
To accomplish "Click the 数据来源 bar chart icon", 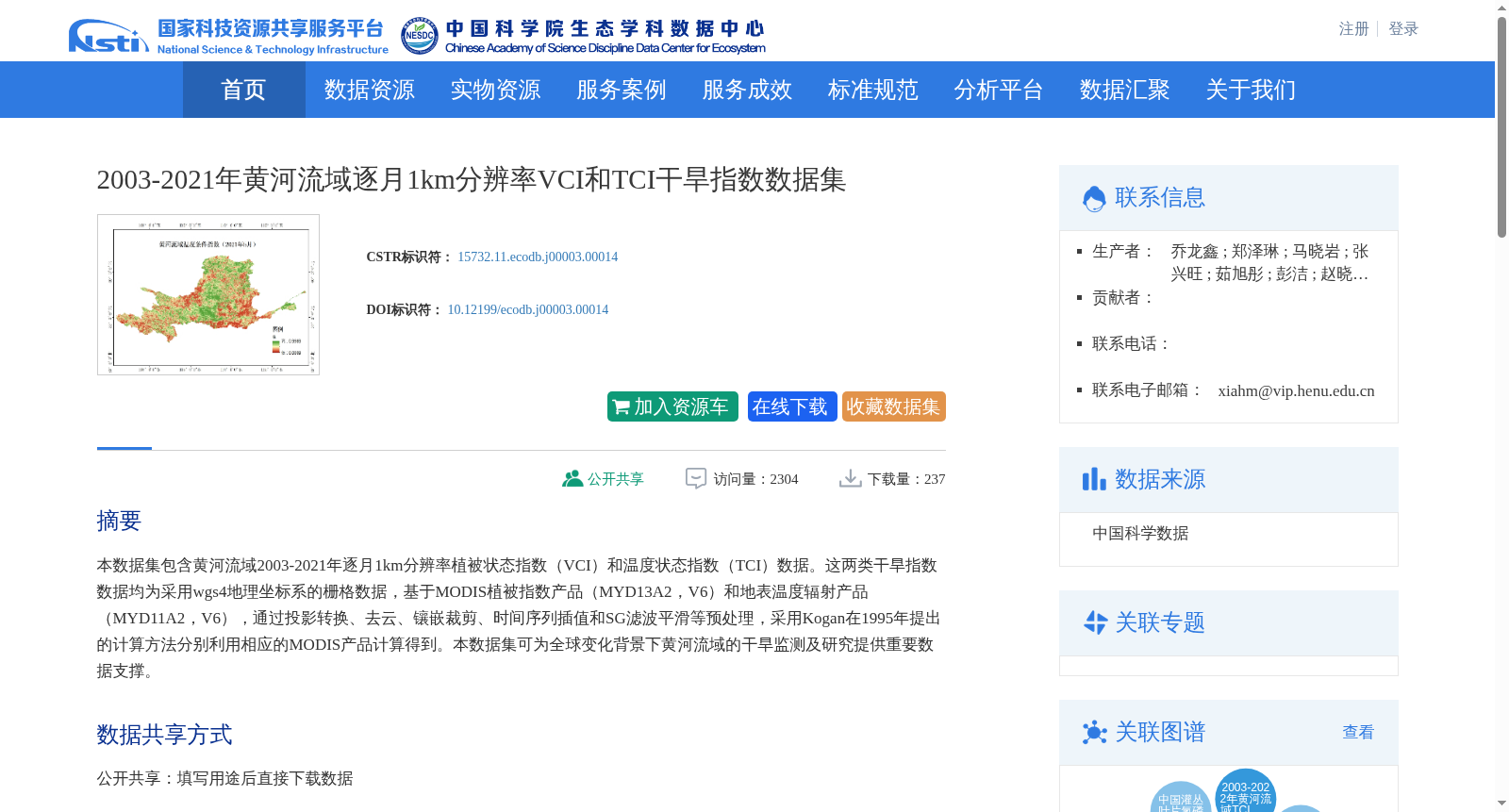I will point(1094,479).
